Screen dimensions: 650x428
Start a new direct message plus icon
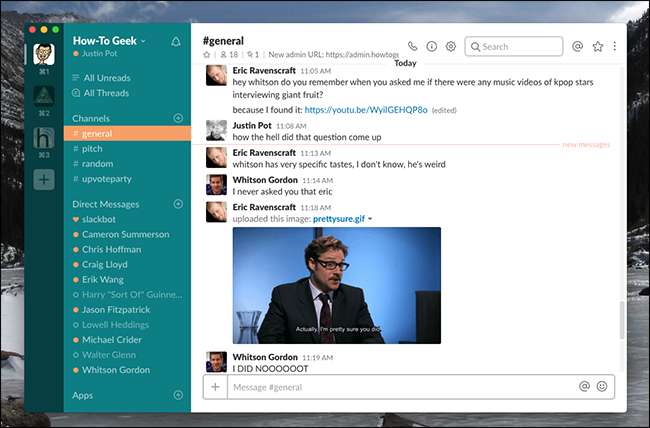(x=178, y=204)
